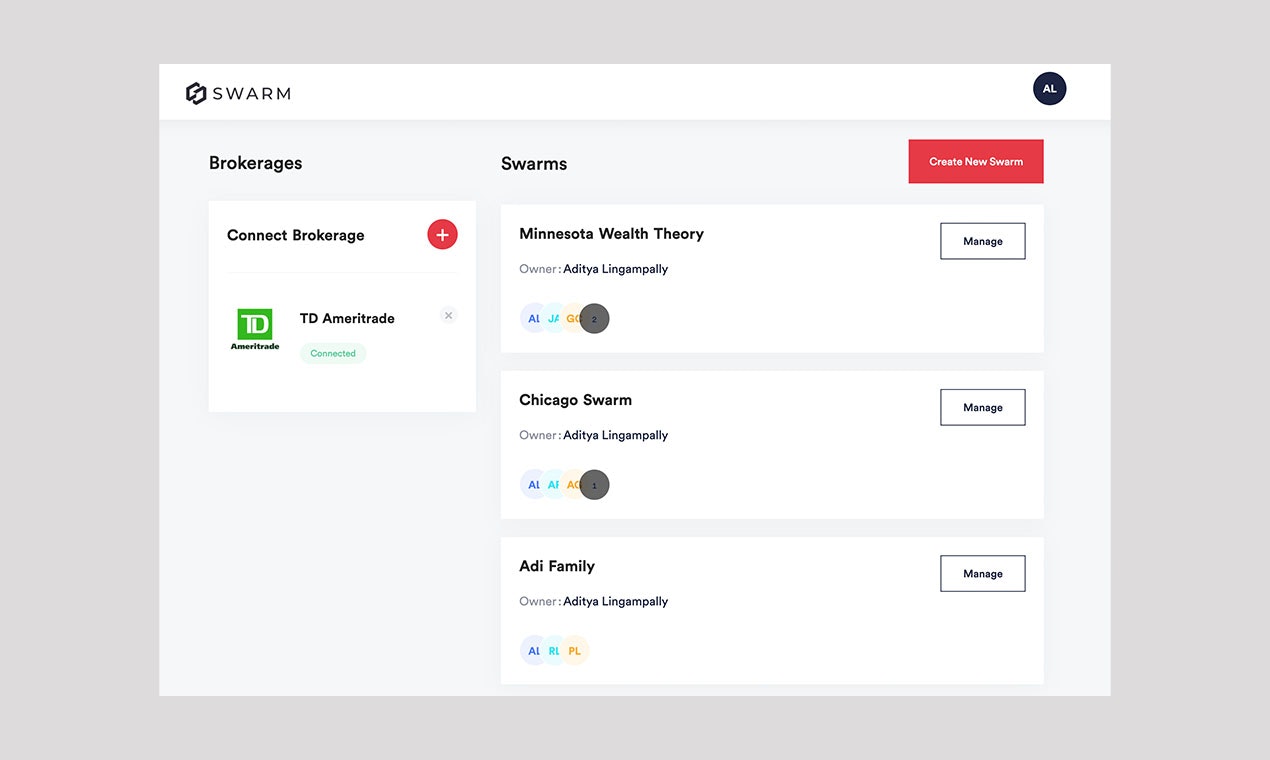This screenshot has width=1270, height=760.
Task: Remove the TD Ameritrade brokerage connection
Action: coord(449,315)
